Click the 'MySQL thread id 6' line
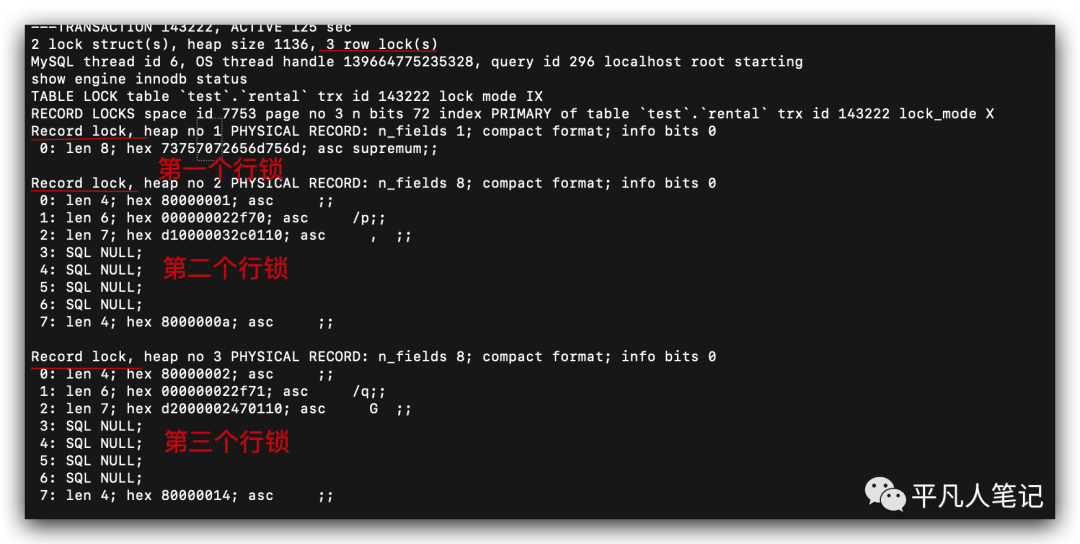The width and height of the screenshot is (1080, 544). click(x=417, y=61)
